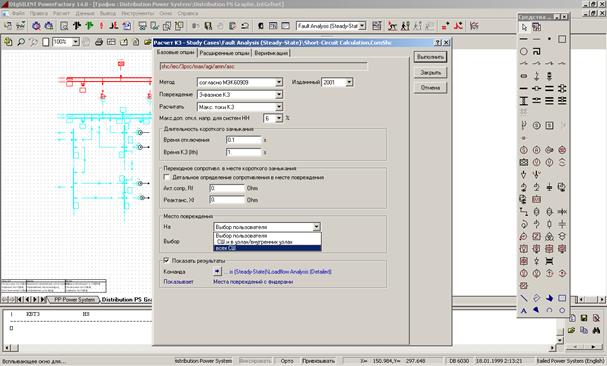Select the boxed S element tool

[549, 125]
